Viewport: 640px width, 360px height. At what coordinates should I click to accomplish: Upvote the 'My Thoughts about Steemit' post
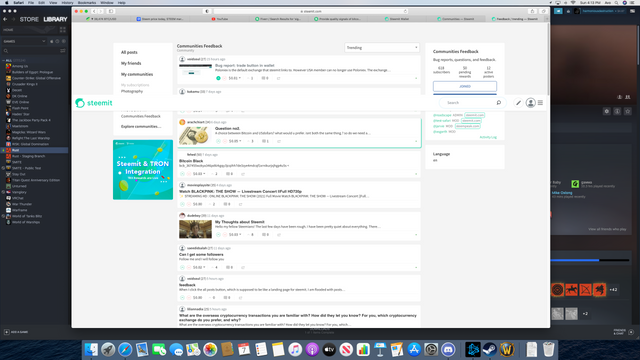tap(218, 235)
